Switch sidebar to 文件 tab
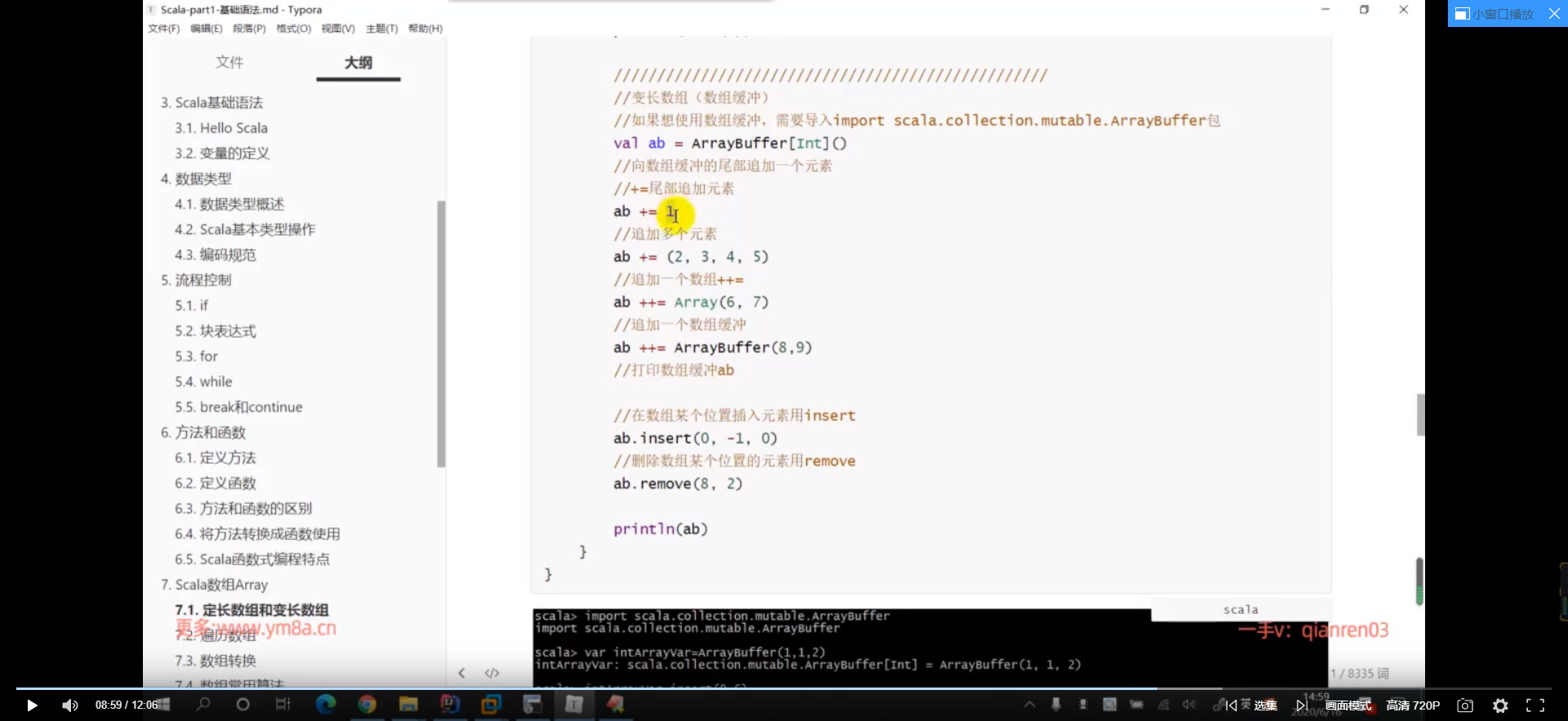 [229, 62]
